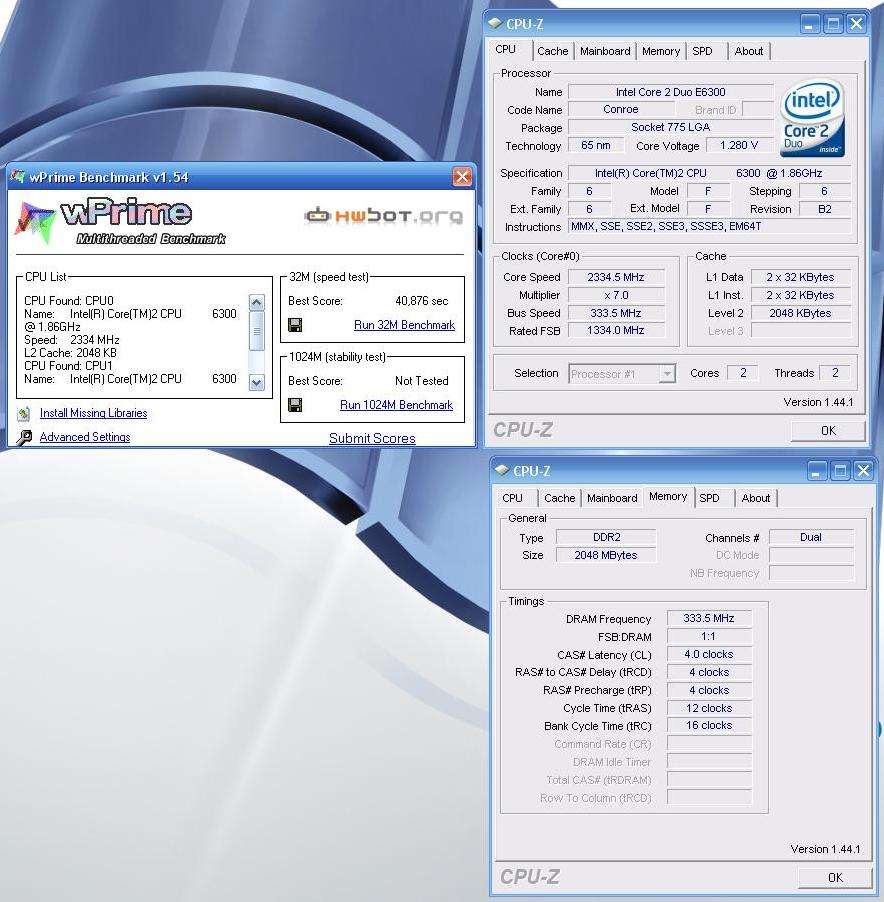Open Cache tab in bottom CPU-Z window
Screen dimensions: 884x902
point(560,498)
